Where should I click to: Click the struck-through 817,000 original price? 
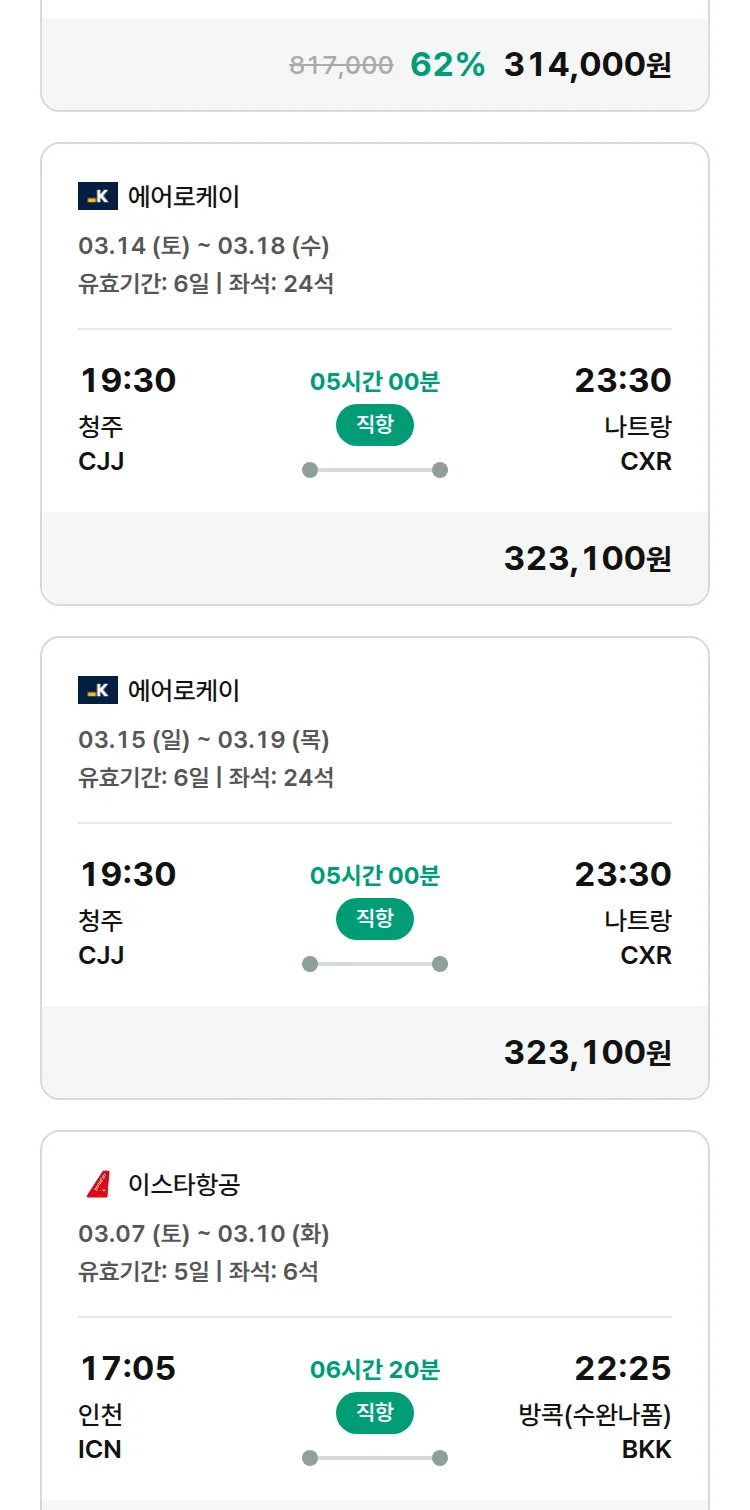coord(341,66)
